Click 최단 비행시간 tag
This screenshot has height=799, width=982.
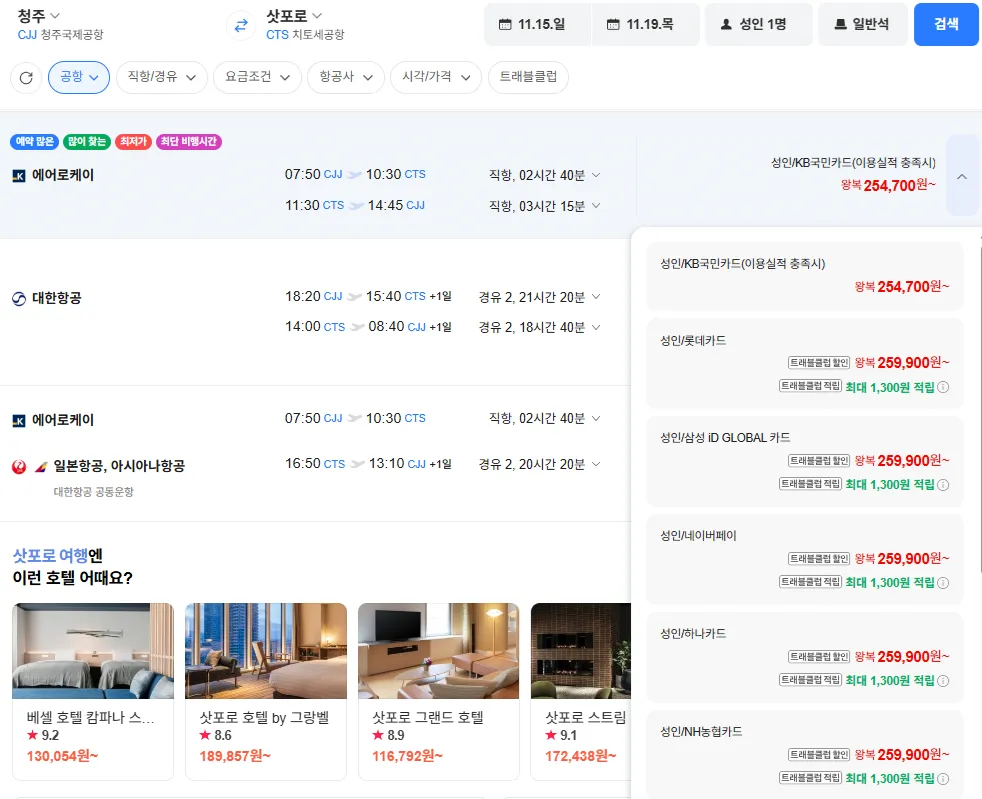point(189,142)
